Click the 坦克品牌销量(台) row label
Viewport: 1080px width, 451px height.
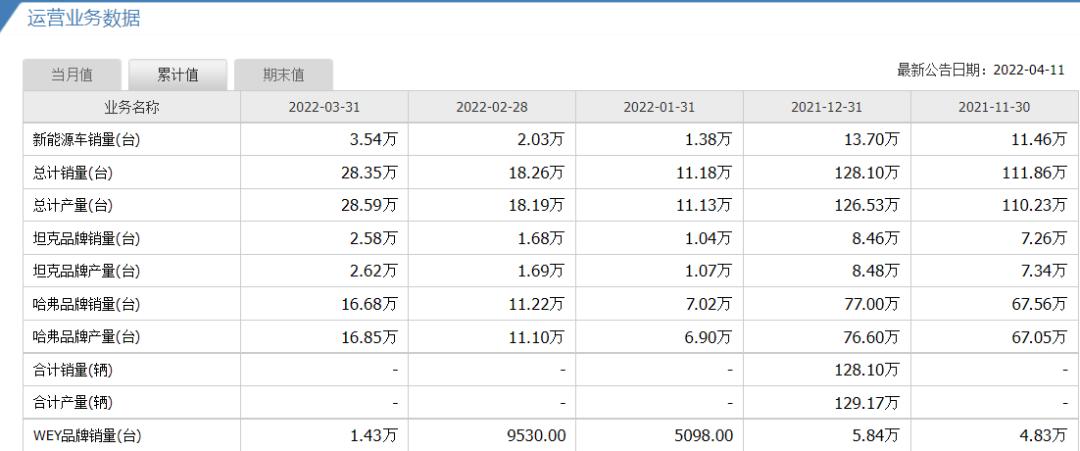[86, 239]
